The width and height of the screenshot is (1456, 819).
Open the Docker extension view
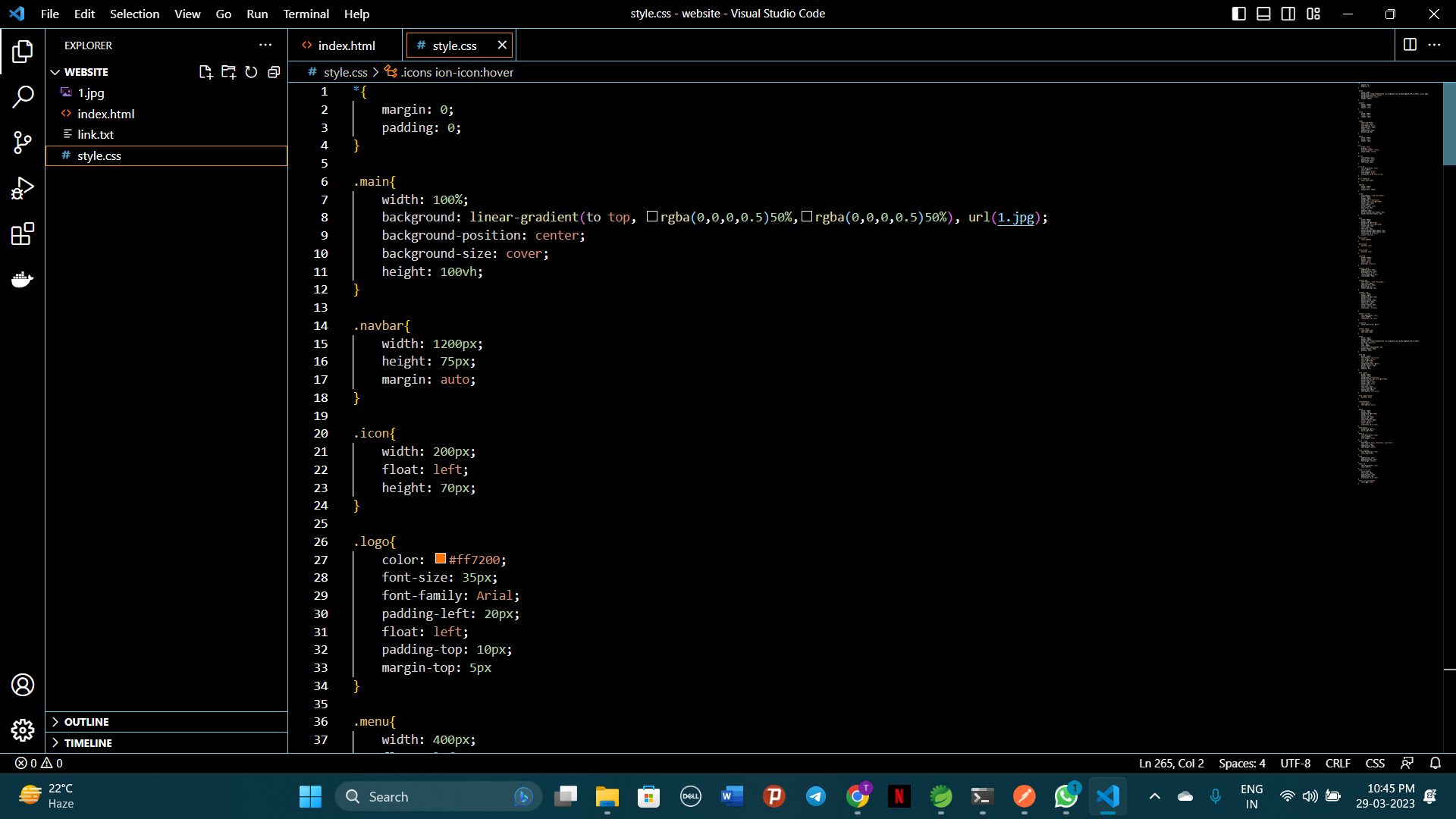click(23, 279)
